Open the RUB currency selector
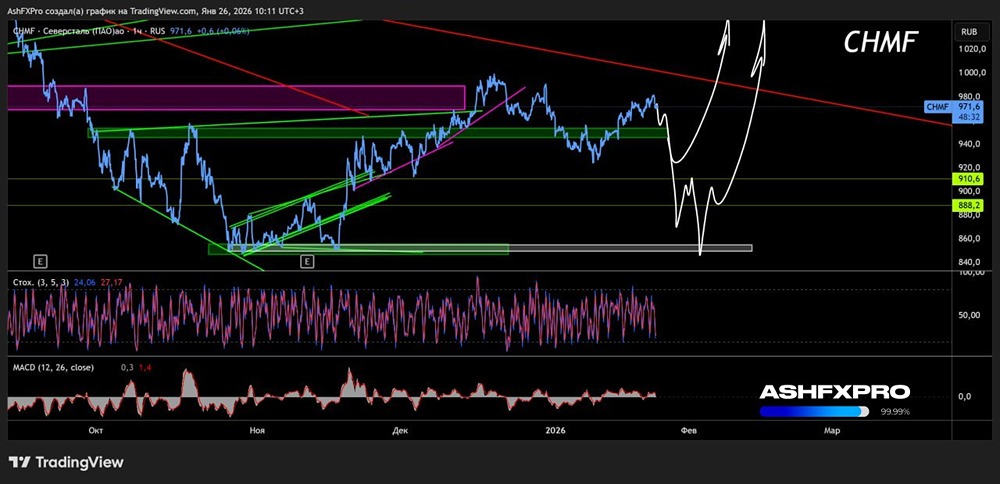The image size is (1000, 484). point(971,31)
